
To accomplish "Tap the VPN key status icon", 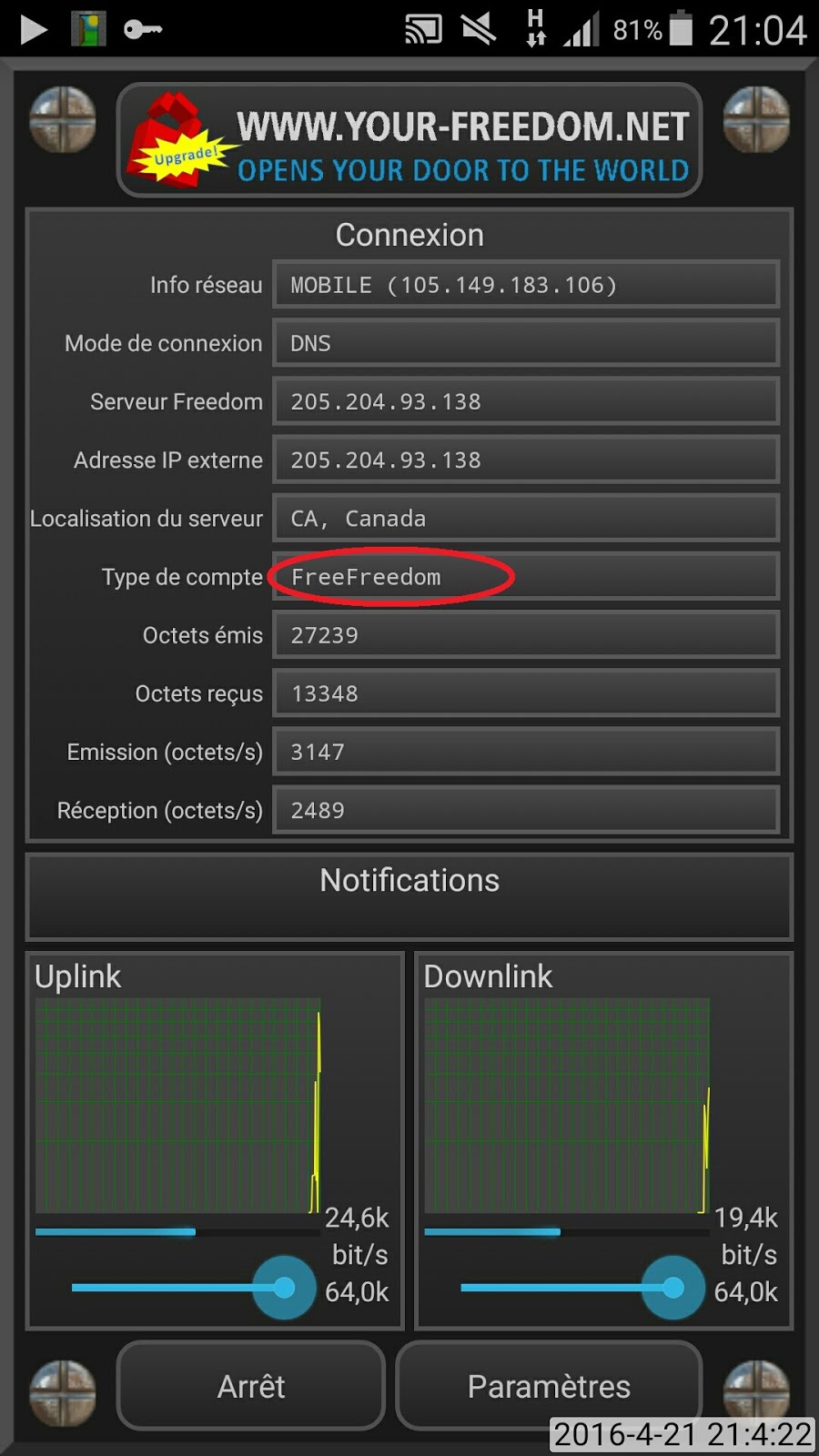I will click(143, 30).
